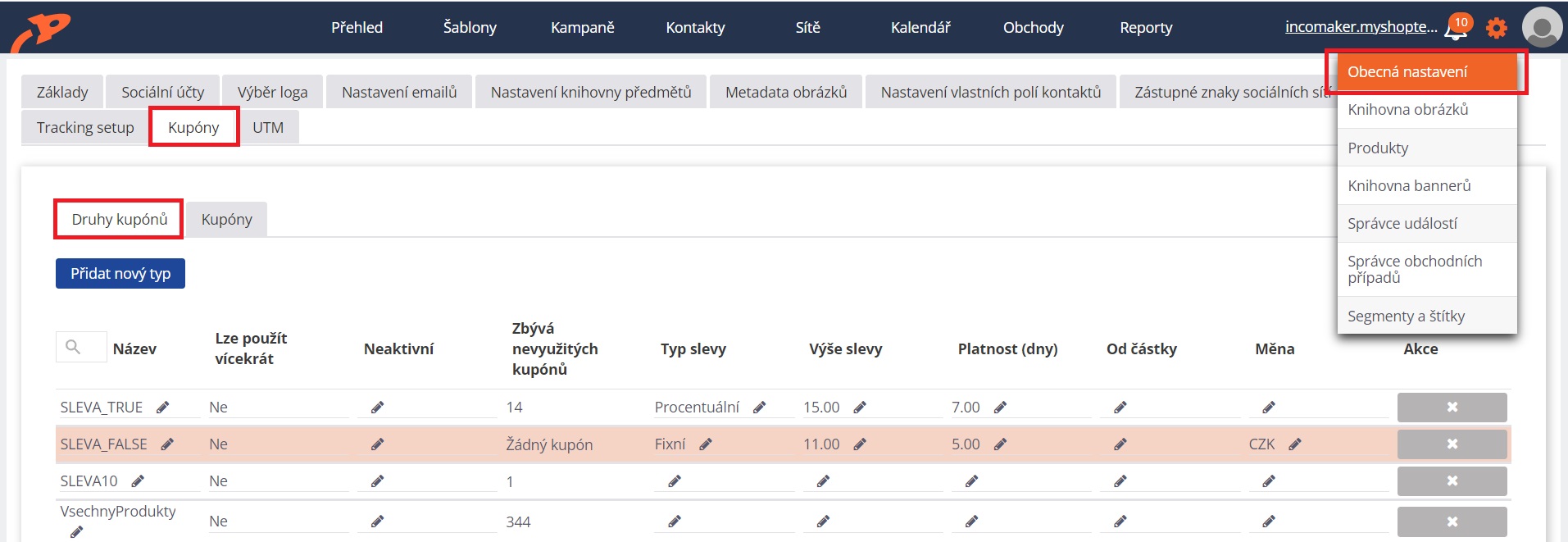Edit Procentuální discount type pencil
The image size is (1568, 542).
(x=760, y=407)
